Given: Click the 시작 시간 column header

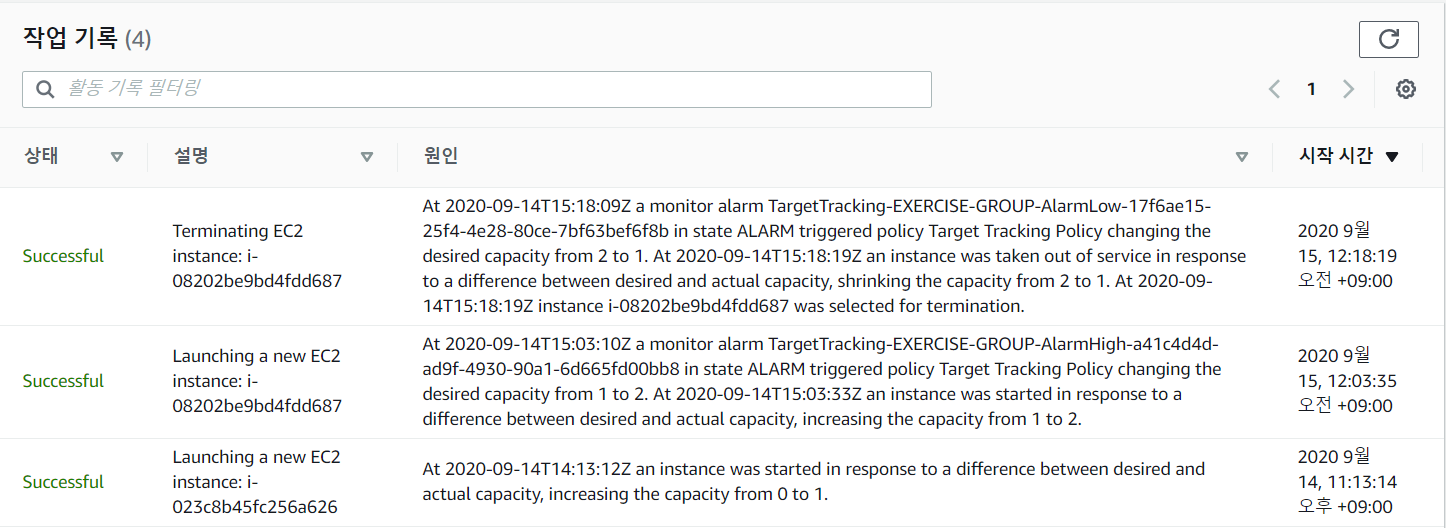Looking at the screenshot, I should click(1336, 156).
